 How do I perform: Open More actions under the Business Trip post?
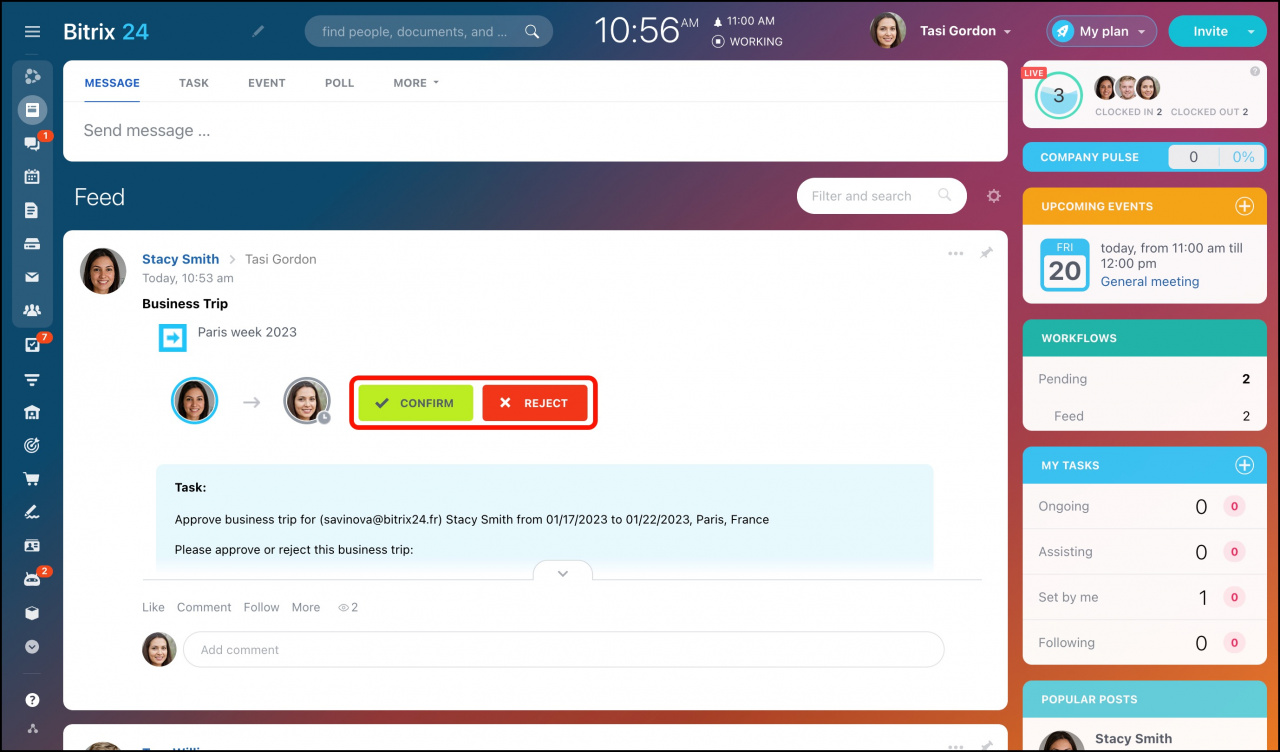click(306, 607)
